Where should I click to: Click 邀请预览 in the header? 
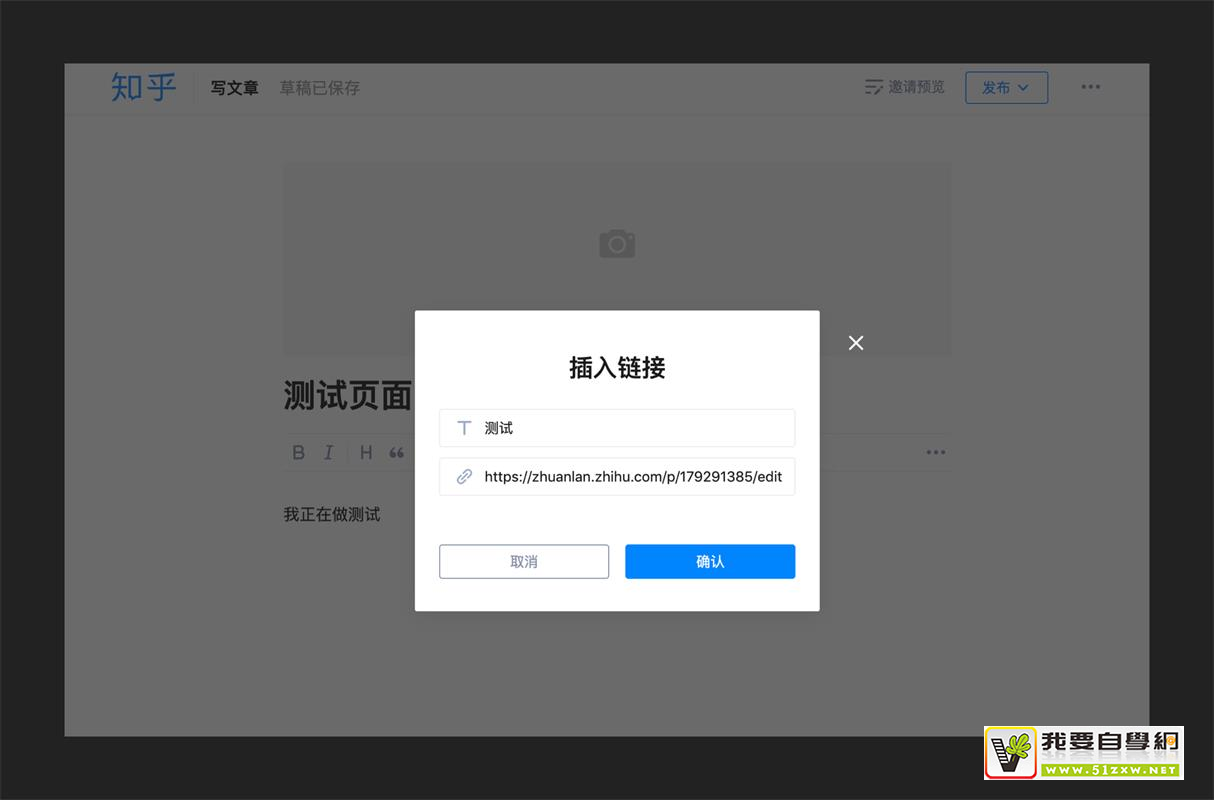[905, 88]
